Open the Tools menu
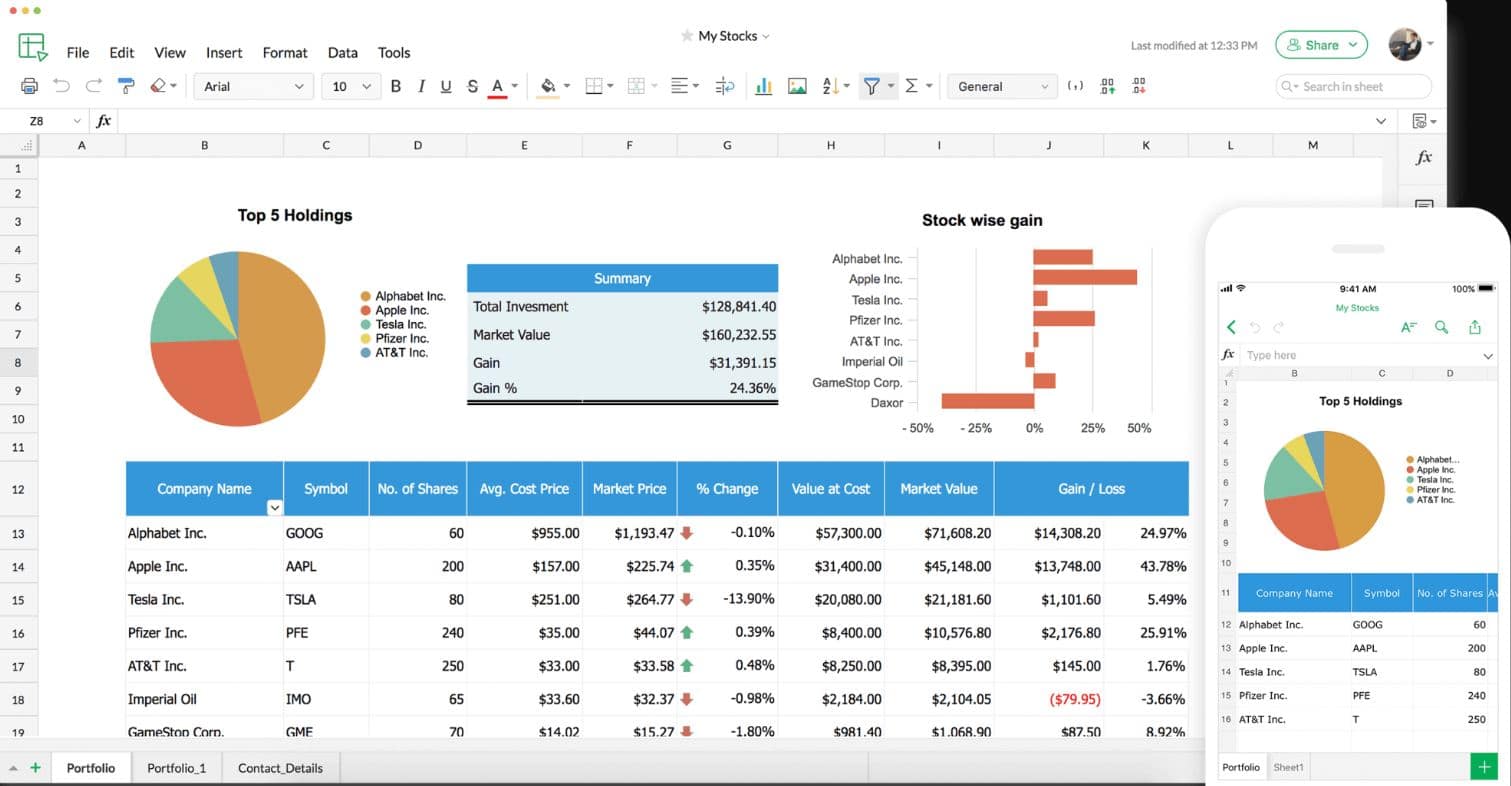The height and width of the screenshot is (786, 1511). (x=394, y=52)
